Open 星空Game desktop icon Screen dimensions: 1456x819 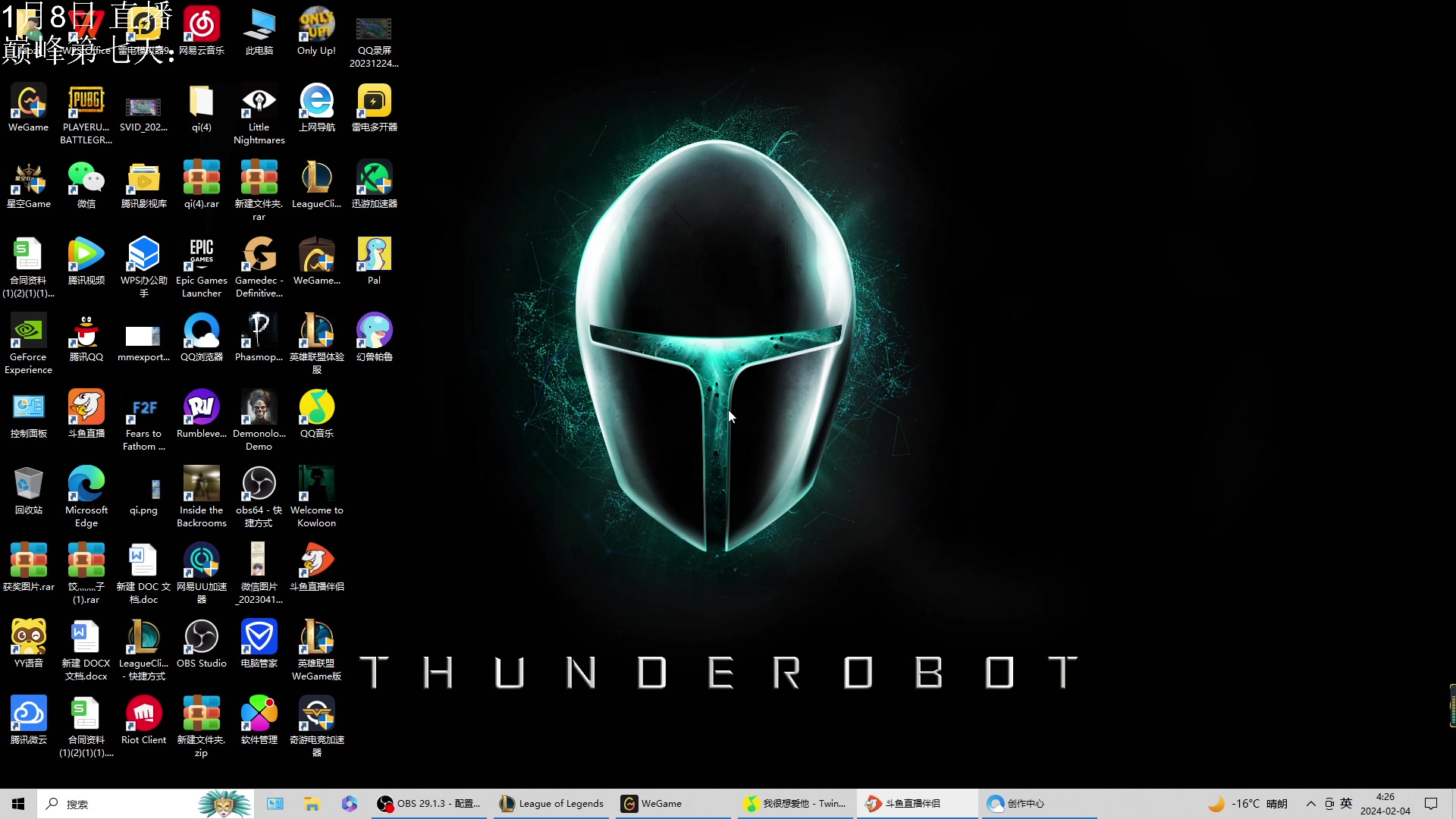point(29,185)
